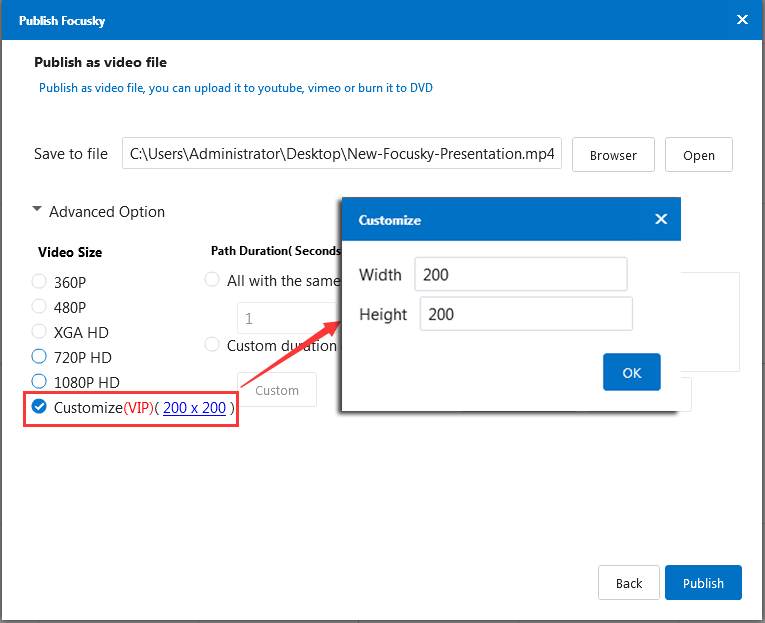Open the 200 x 200 size link
Image resolution: width=765 pixels, height=623 pixels.
pos(194,408)
